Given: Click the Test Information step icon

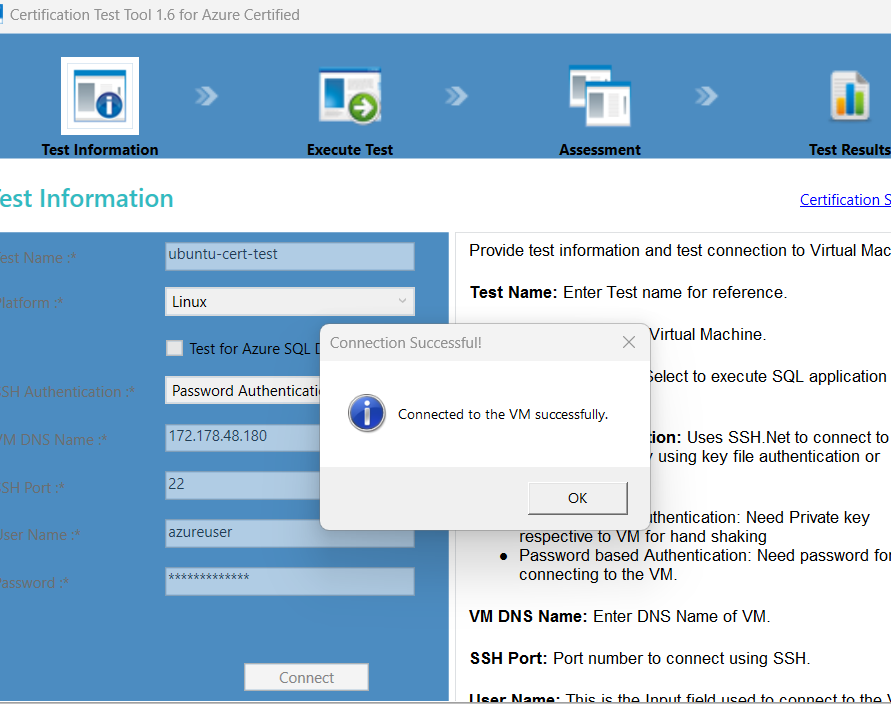Looking at the screenshot, I should point(100,95).
